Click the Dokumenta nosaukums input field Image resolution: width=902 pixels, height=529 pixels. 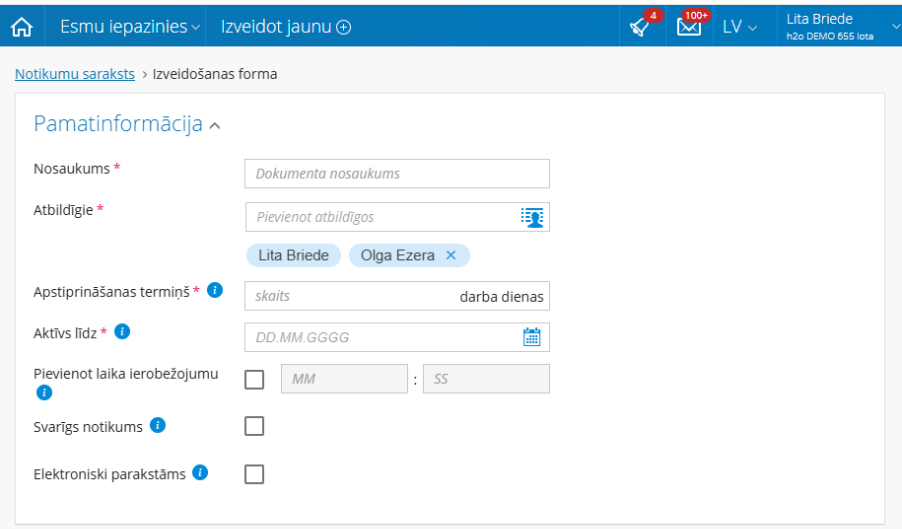(397, 174)
